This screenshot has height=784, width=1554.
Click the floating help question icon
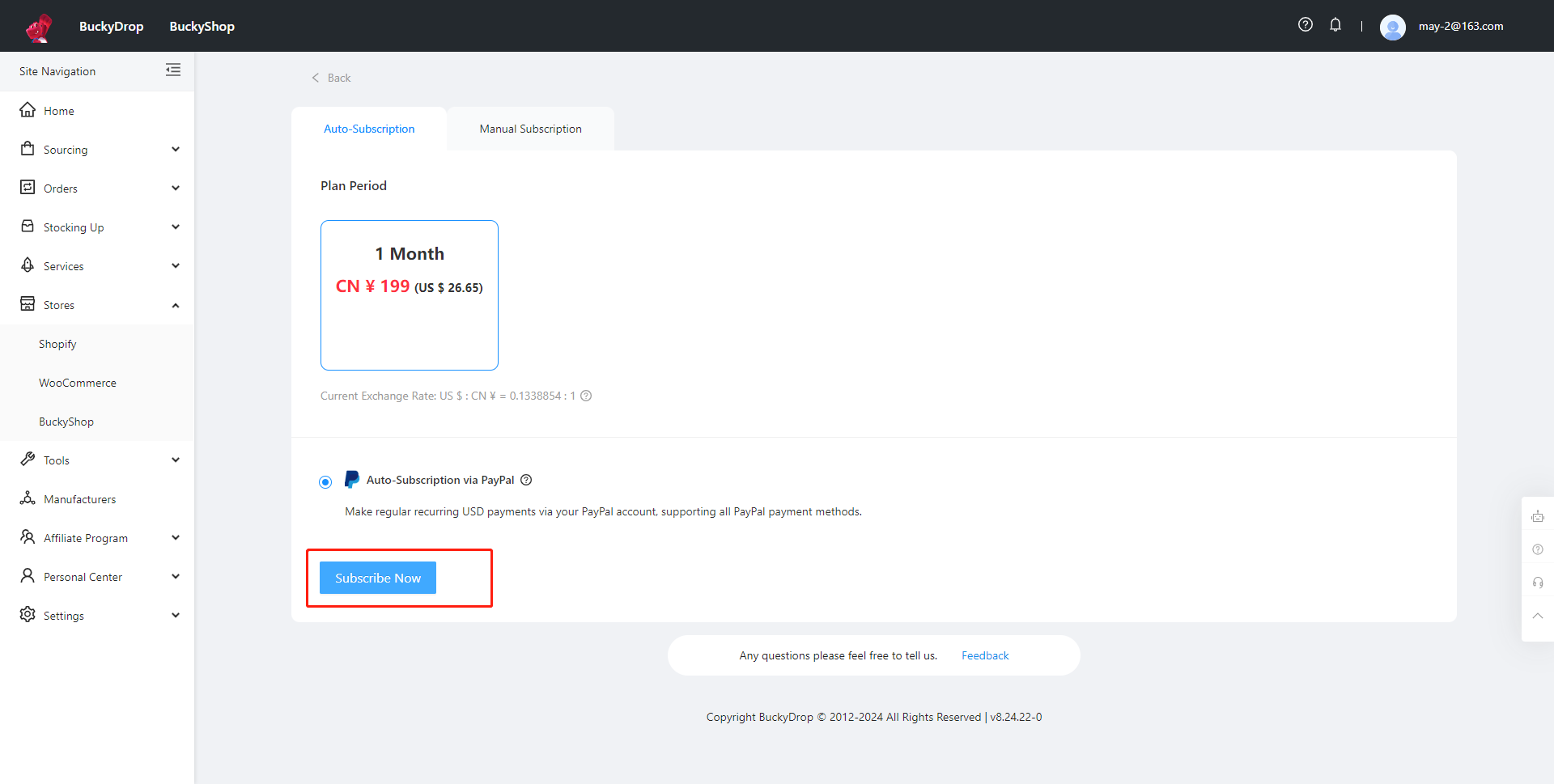pyautogui.click(x=1538, y=549)
